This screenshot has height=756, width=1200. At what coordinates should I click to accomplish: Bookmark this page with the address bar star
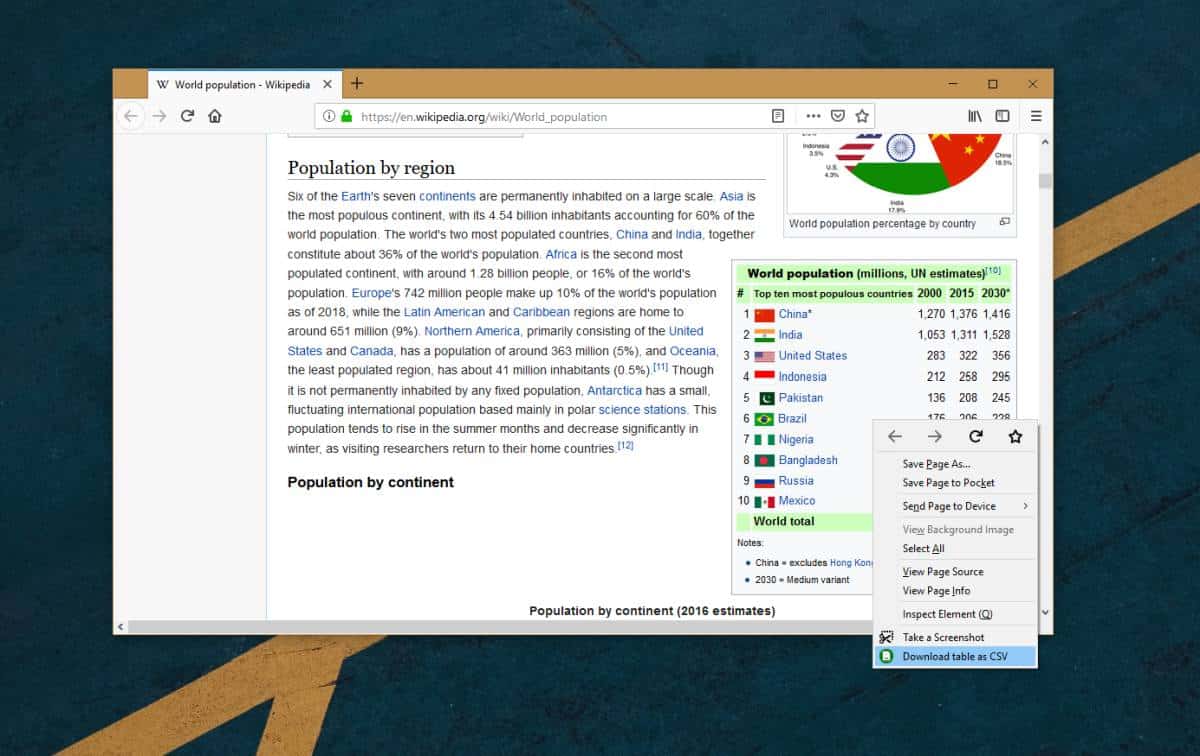point(862,116)
